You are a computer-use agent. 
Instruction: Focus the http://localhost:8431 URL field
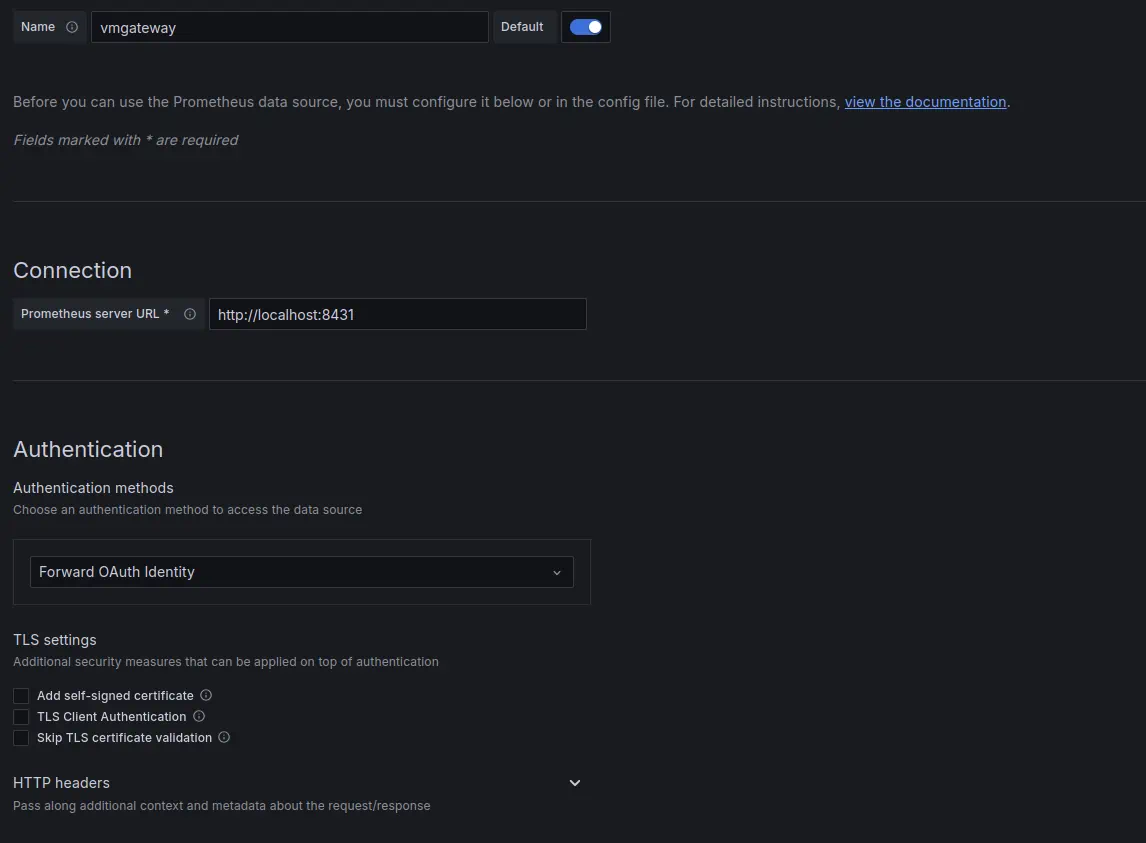click(397, 314)
